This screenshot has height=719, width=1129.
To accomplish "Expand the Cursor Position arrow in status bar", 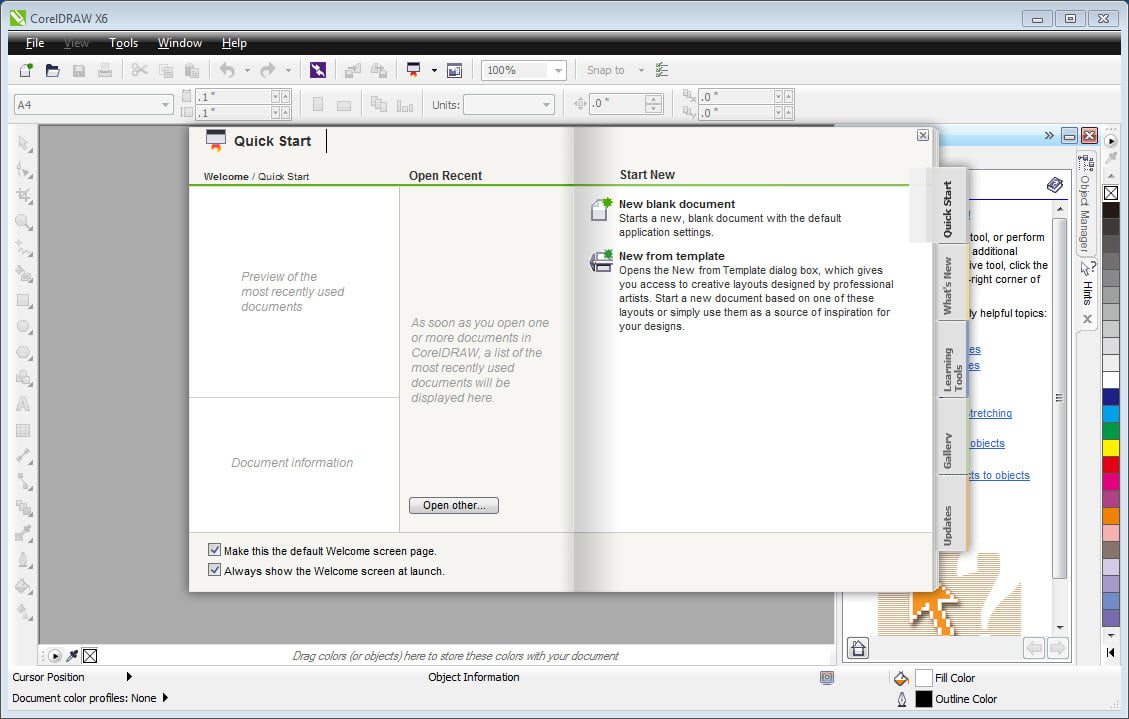I will point(129,677).
